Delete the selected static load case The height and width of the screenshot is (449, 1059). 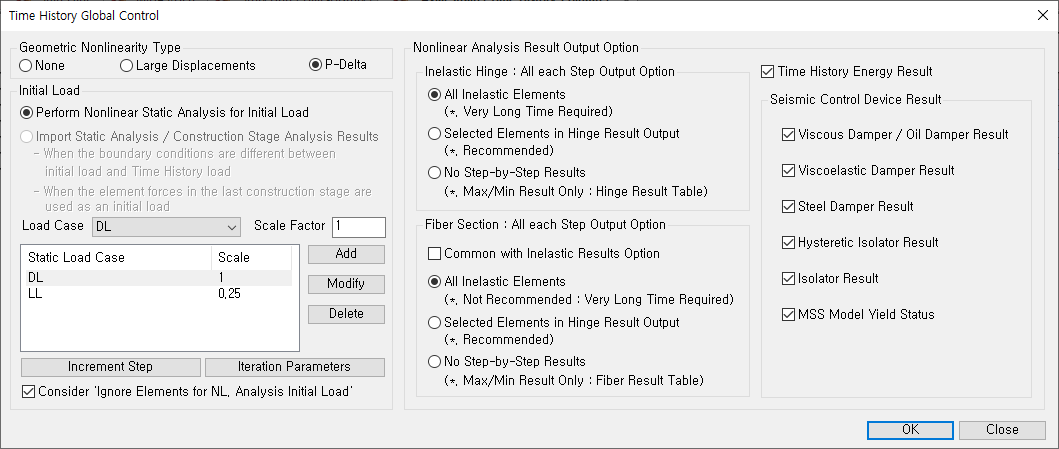[x=346, y=314]
